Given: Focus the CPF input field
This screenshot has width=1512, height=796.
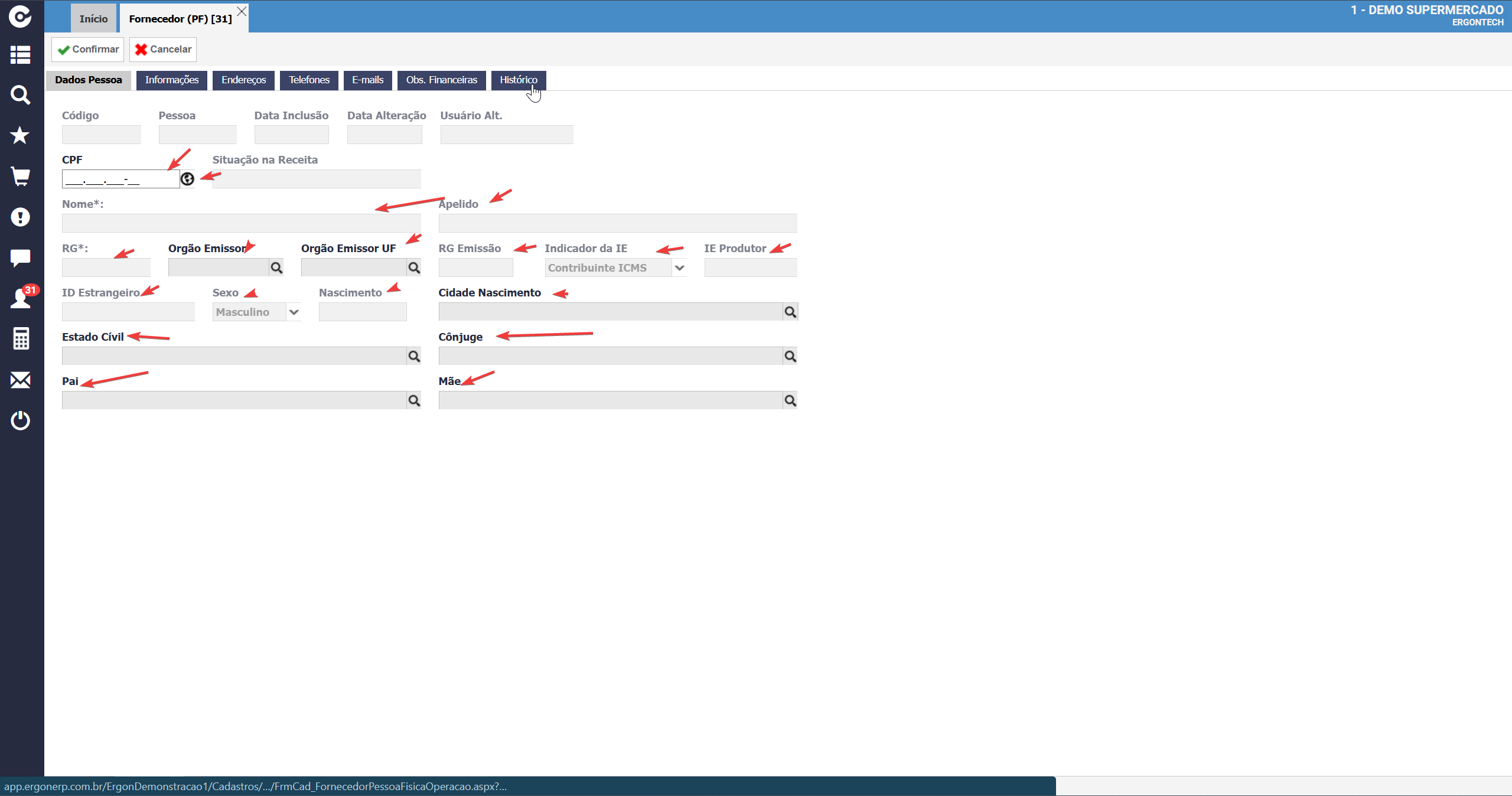Looking at the screenshot, I should [x=121, y=179].
